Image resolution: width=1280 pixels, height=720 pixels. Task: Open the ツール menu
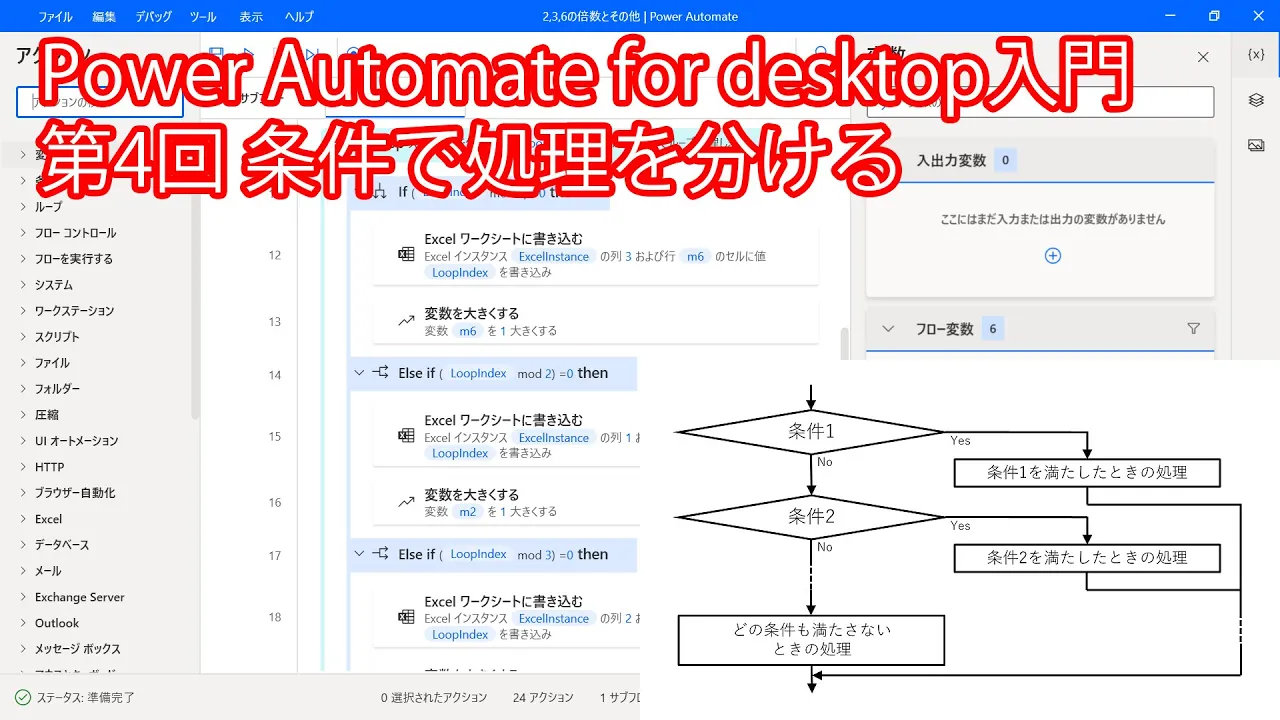click(203, 17)
